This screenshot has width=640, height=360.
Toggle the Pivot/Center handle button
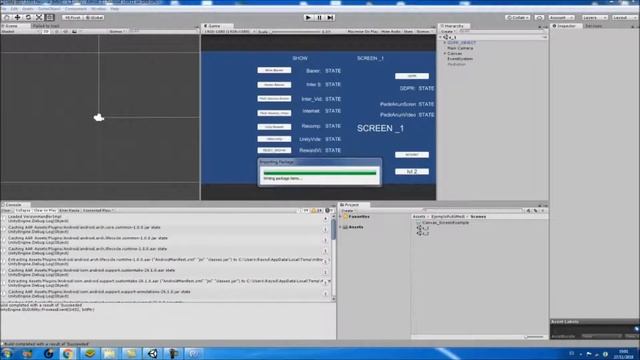pos(72,18)
